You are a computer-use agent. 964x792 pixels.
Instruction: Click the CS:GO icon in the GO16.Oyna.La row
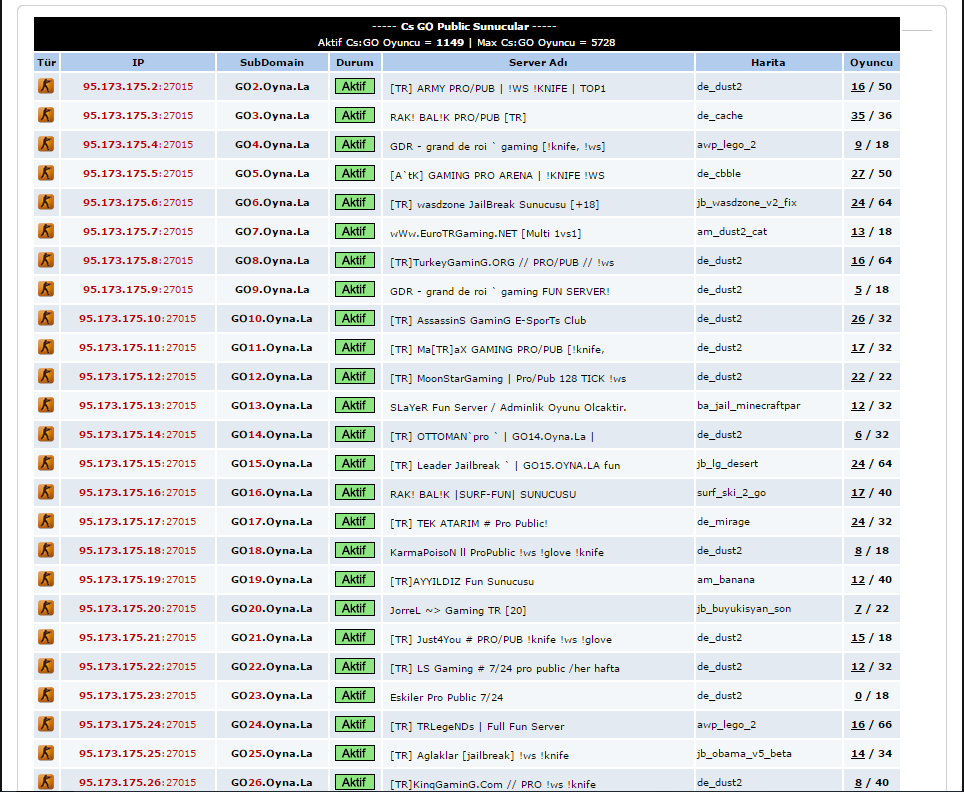coord(46,492)
